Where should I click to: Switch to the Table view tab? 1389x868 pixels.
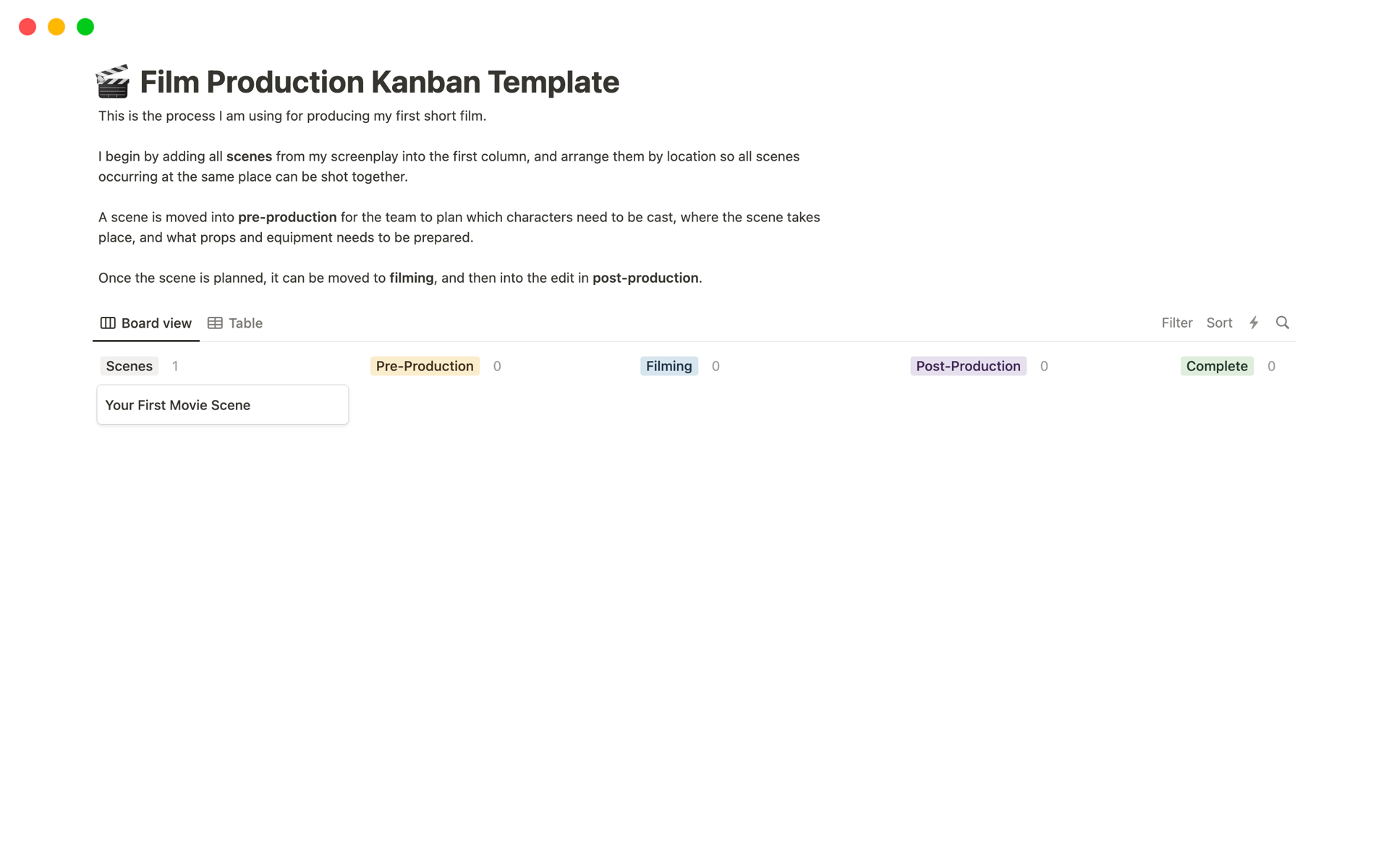point(235,322)
